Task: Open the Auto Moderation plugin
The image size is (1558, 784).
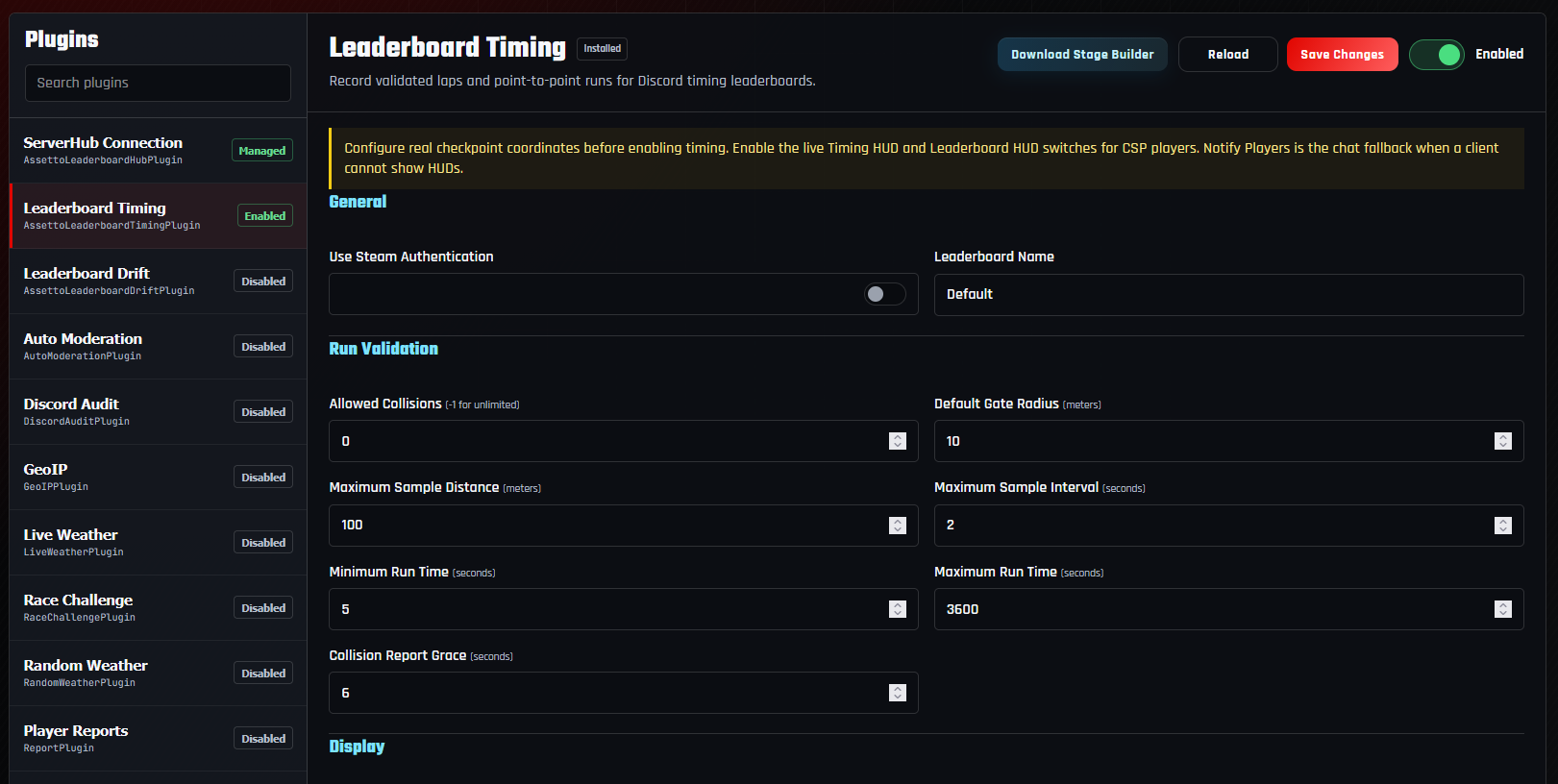Action: click(x=158, y=347)
